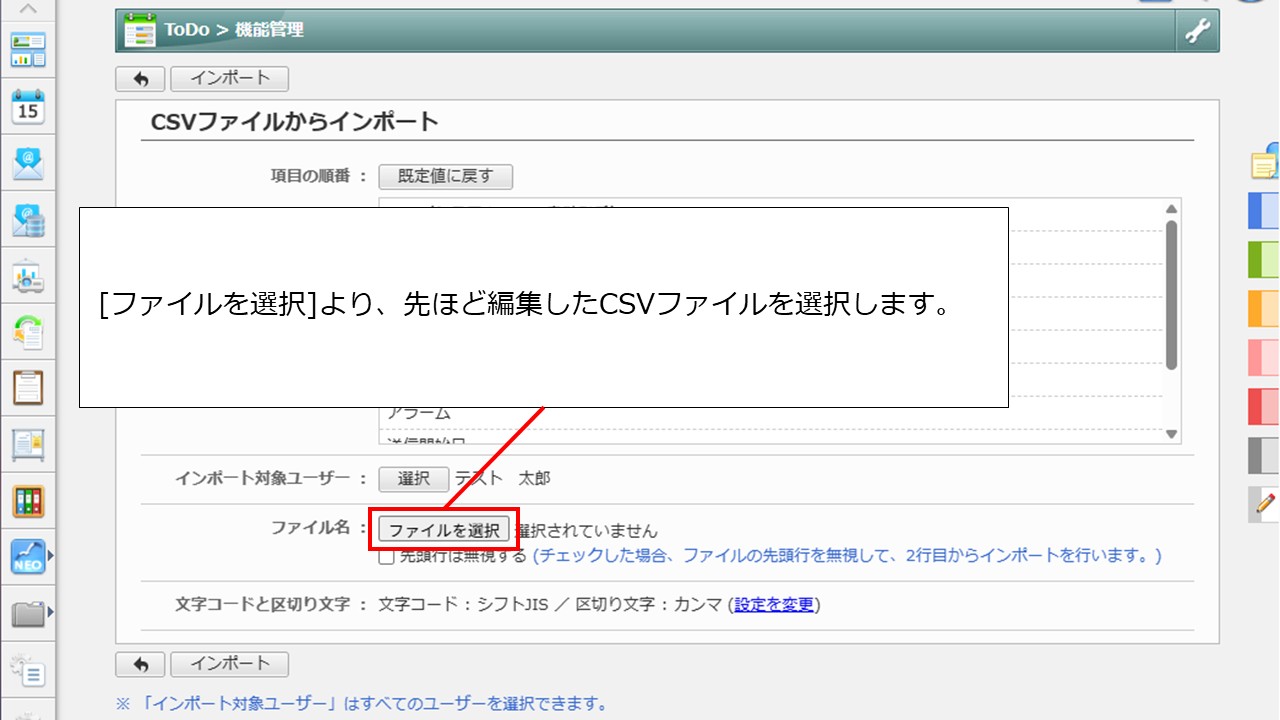Open the colored binders cabinet icon
This screenshot has height=720, width=1280.
(x=28, y=500)
